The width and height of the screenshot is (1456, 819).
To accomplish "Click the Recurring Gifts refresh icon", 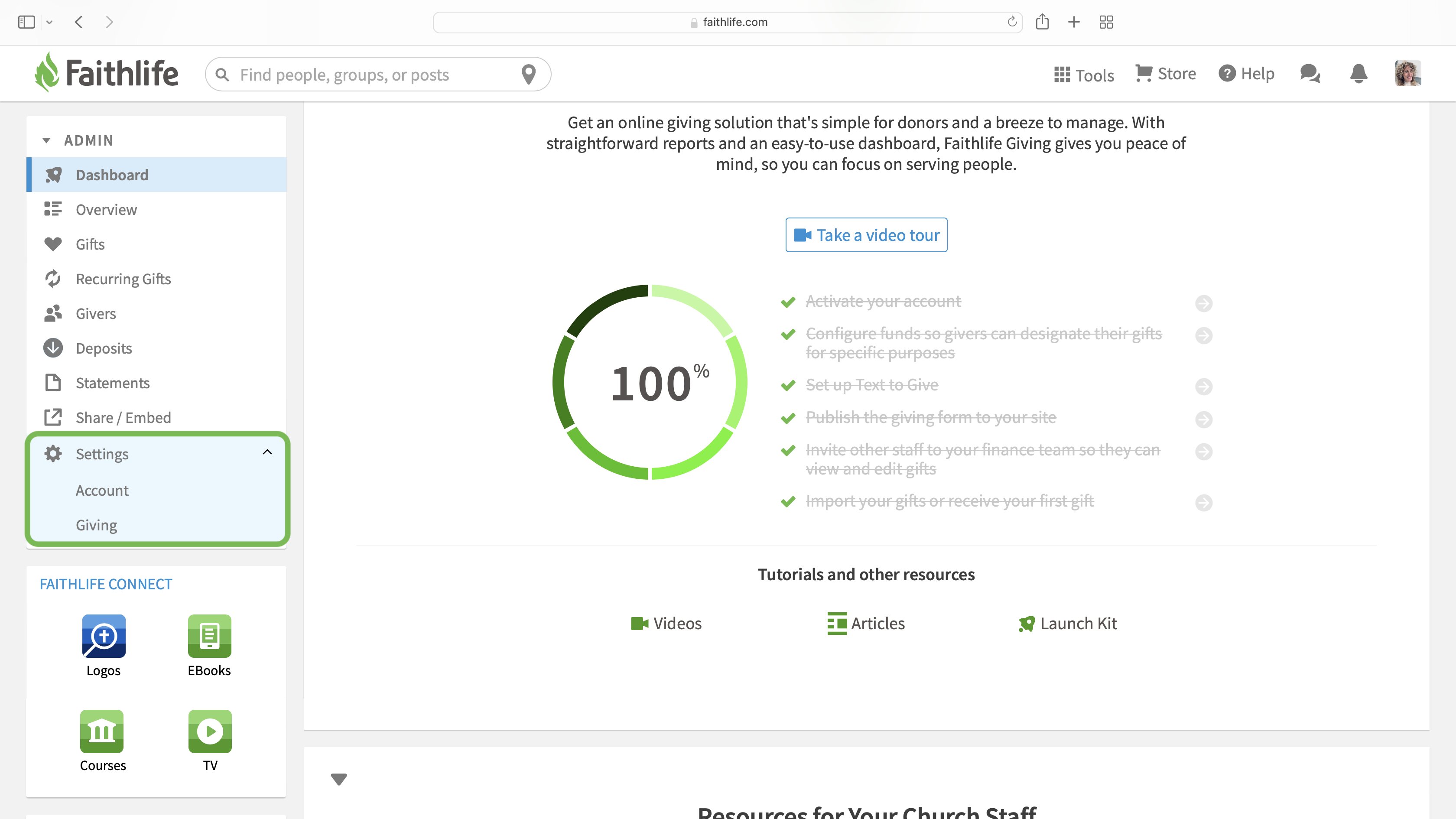I will tap(53, 279).
